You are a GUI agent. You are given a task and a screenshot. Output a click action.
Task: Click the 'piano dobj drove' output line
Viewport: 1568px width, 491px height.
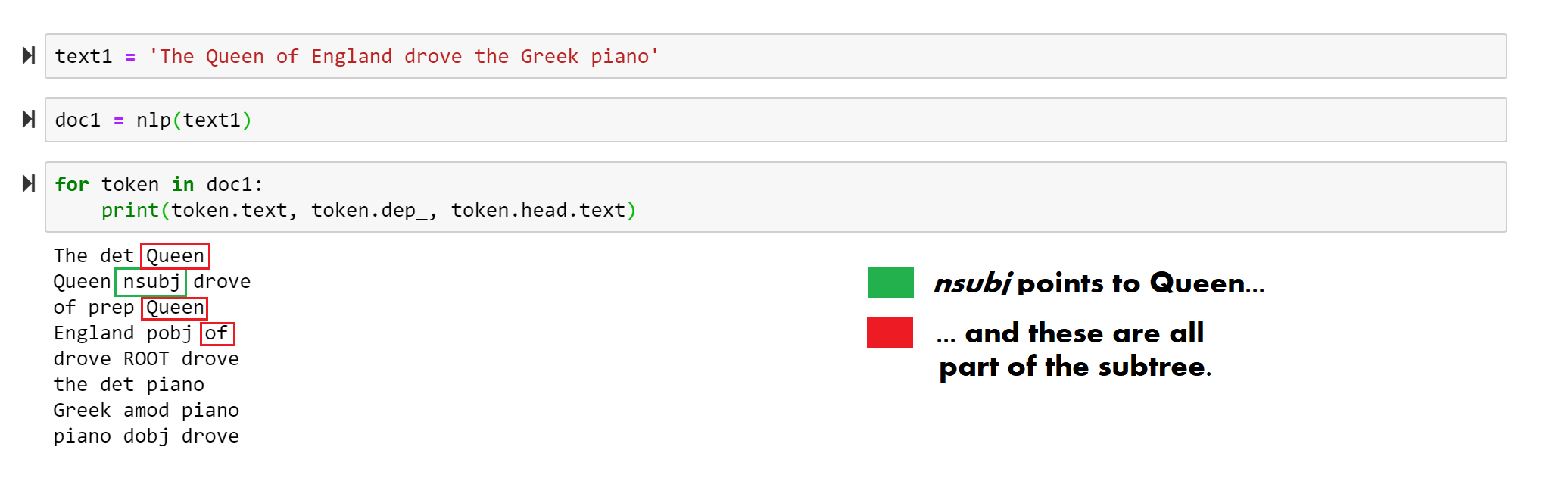146,436
